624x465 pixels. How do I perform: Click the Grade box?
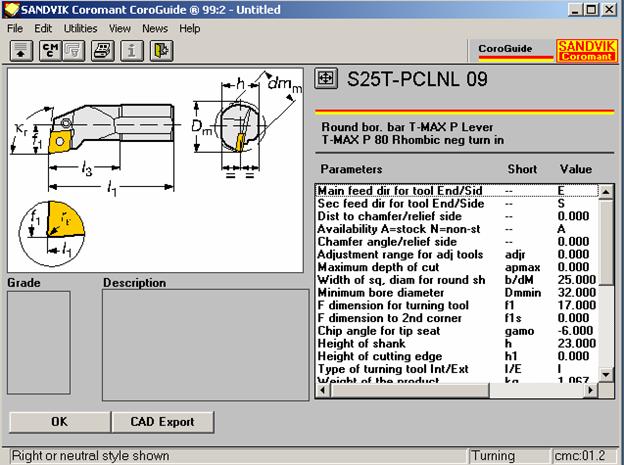39,343
